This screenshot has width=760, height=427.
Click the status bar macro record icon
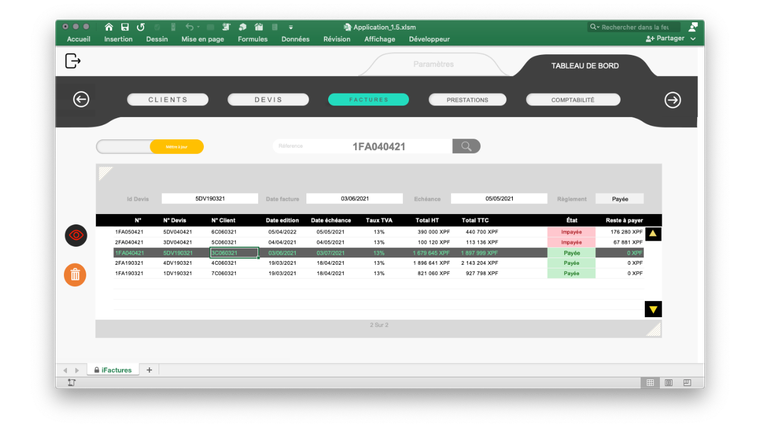(x=72, y=382)
